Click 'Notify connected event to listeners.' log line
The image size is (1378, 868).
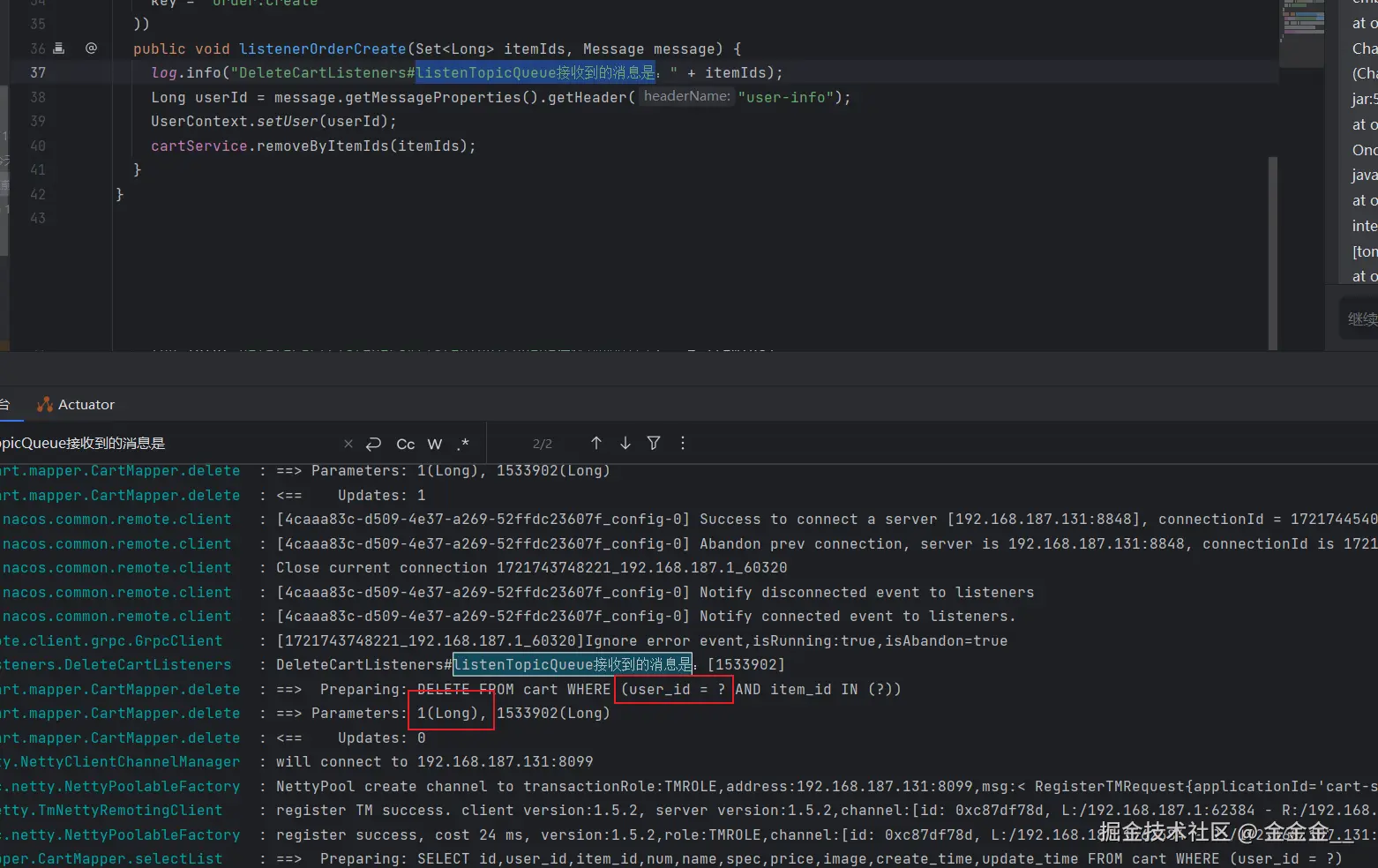pyautogui.click(x=647, y=617)
